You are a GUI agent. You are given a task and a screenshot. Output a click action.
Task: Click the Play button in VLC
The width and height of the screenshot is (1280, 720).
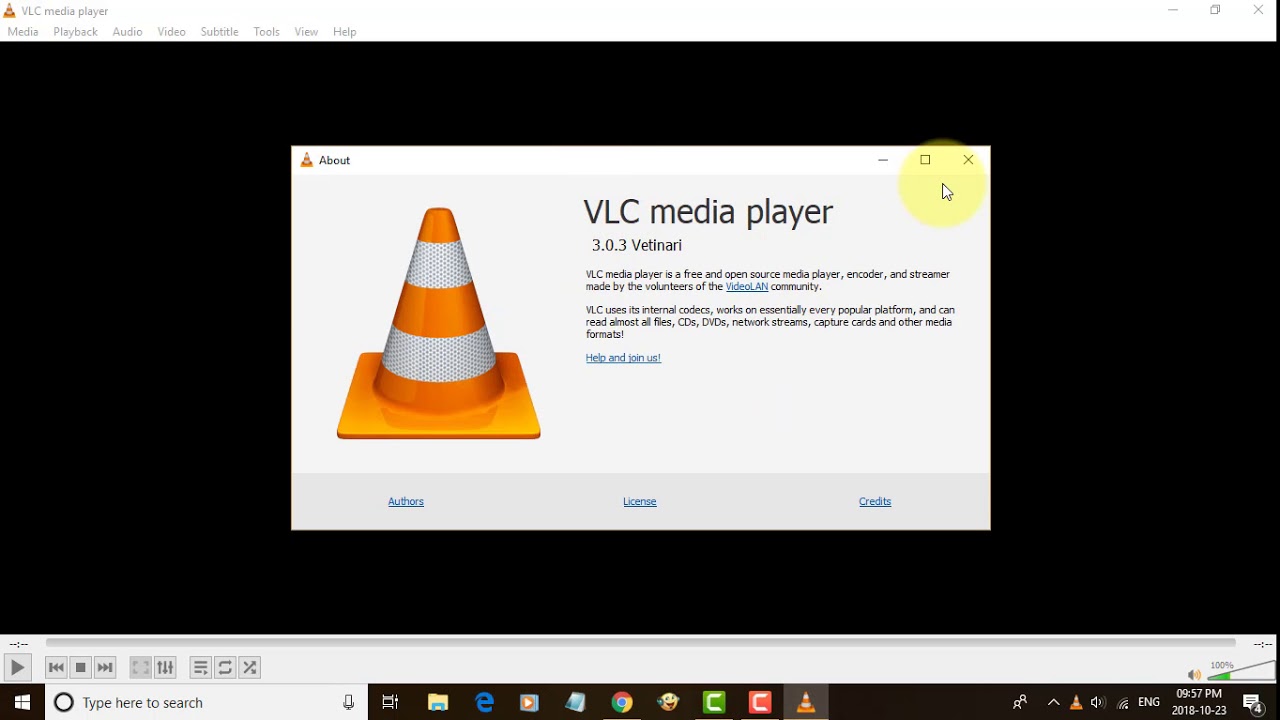click(17, 668)
